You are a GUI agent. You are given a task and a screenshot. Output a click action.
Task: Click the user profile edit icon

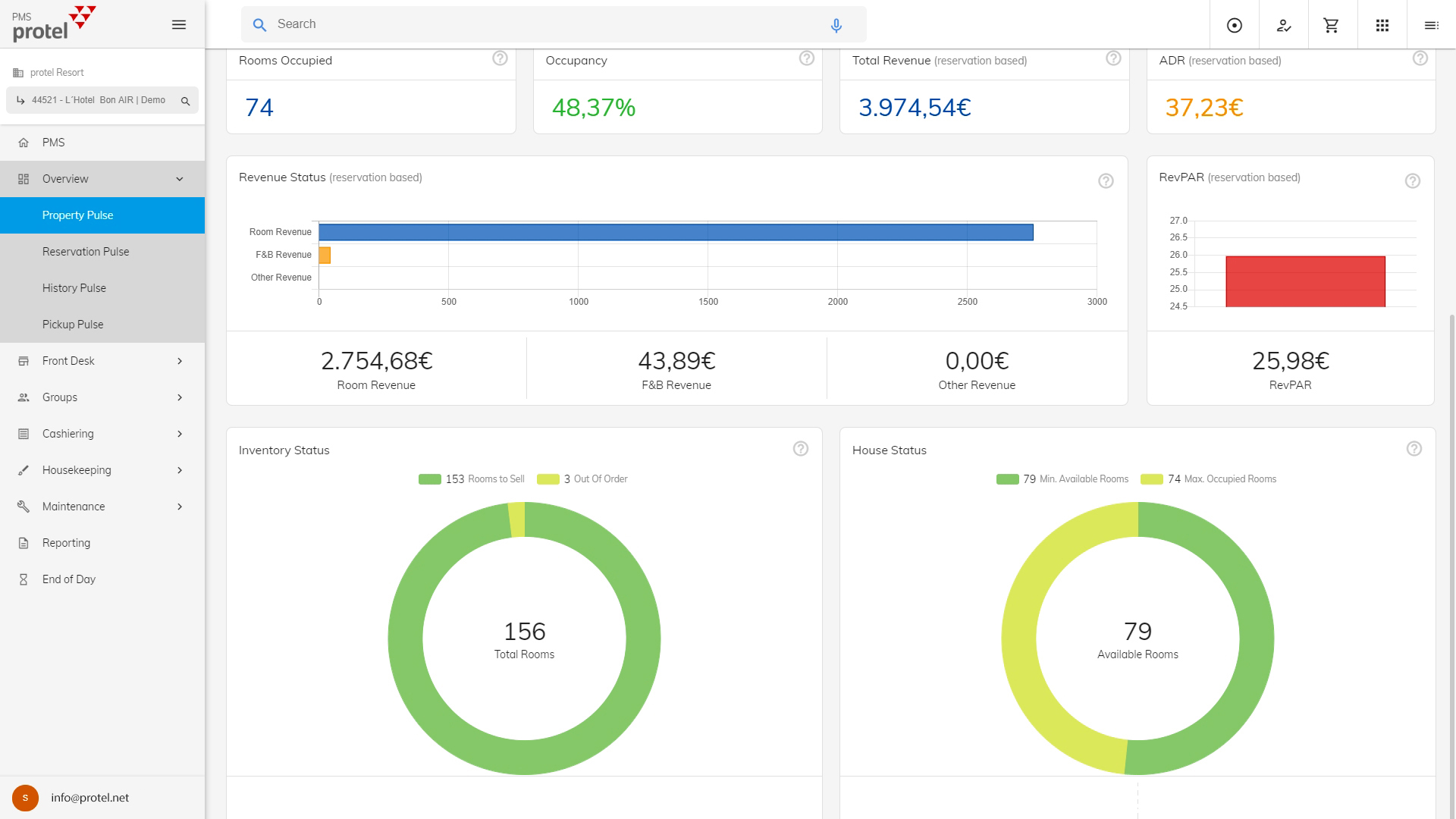click(1283, 25)
